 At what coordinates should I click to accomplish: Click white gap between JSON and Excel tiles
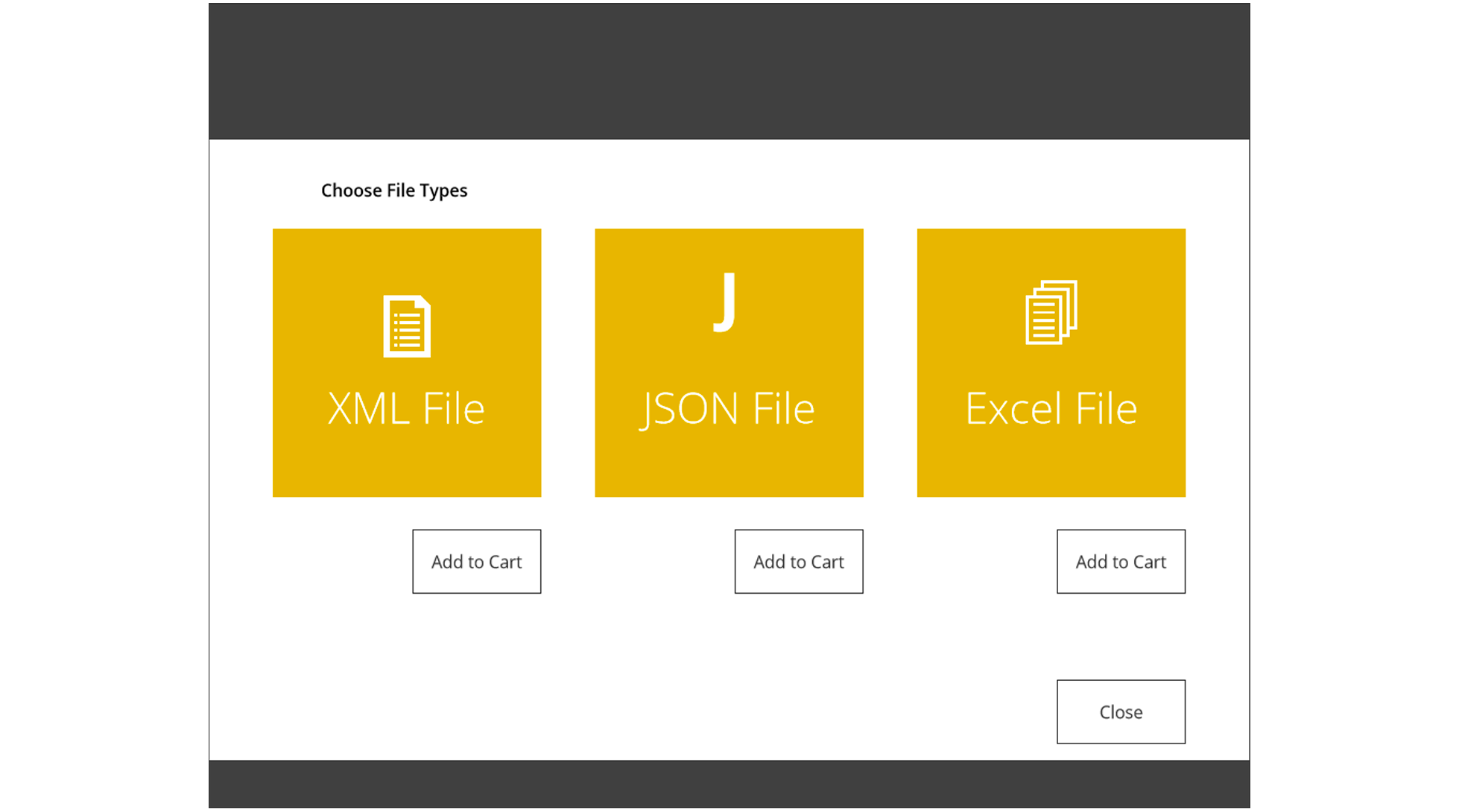[890, 363]
